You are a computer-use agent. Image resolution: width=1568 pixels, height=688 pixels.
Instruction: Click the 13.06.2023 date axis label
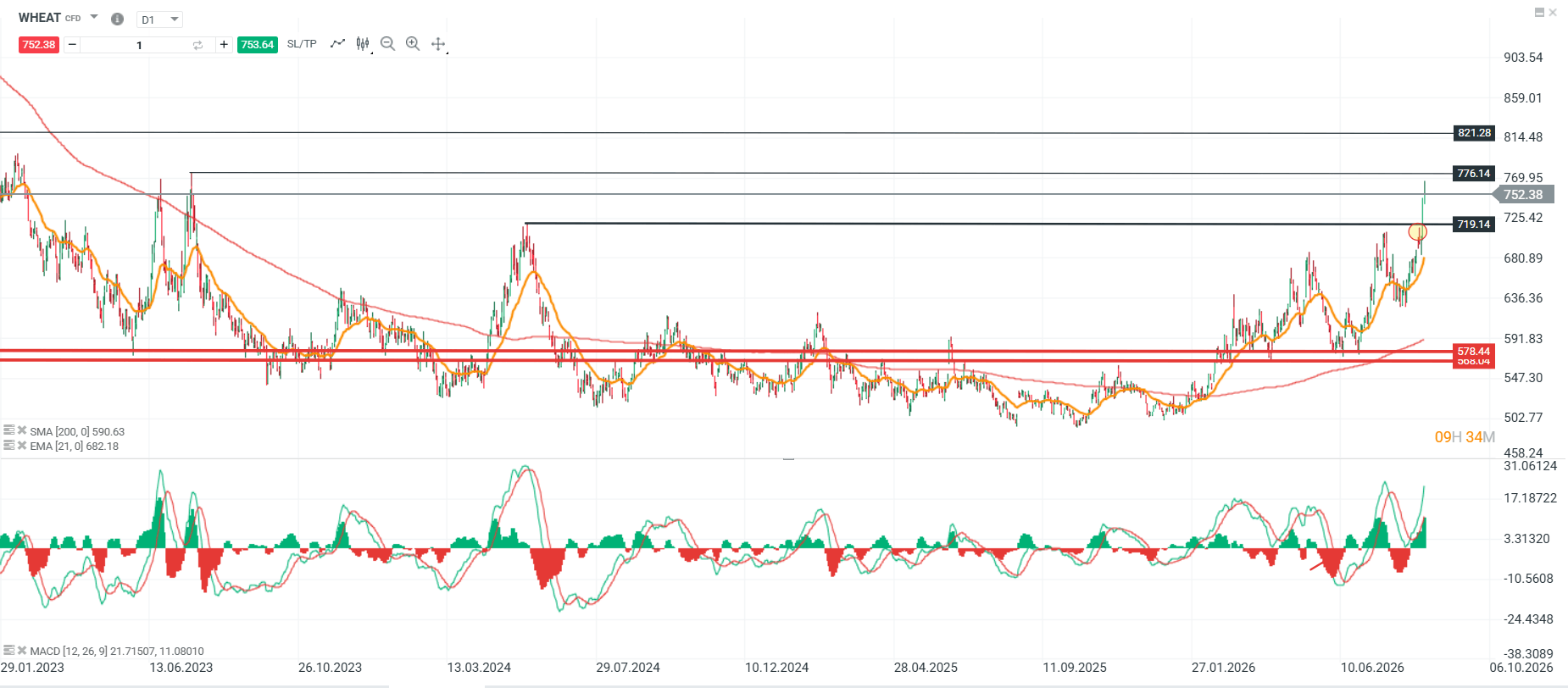pyautogui.click(x=181, y=668)
